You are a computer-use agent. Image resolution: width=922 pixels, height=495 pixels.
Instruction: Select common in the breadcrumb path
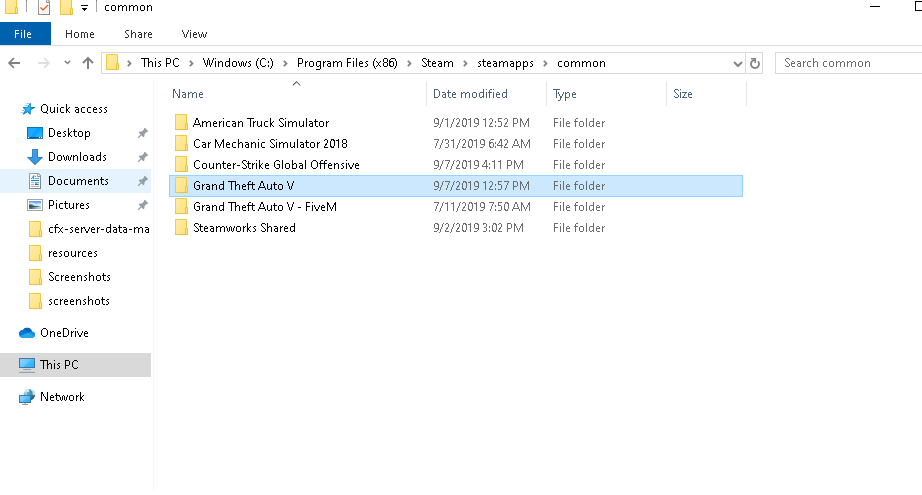(581, 63)
